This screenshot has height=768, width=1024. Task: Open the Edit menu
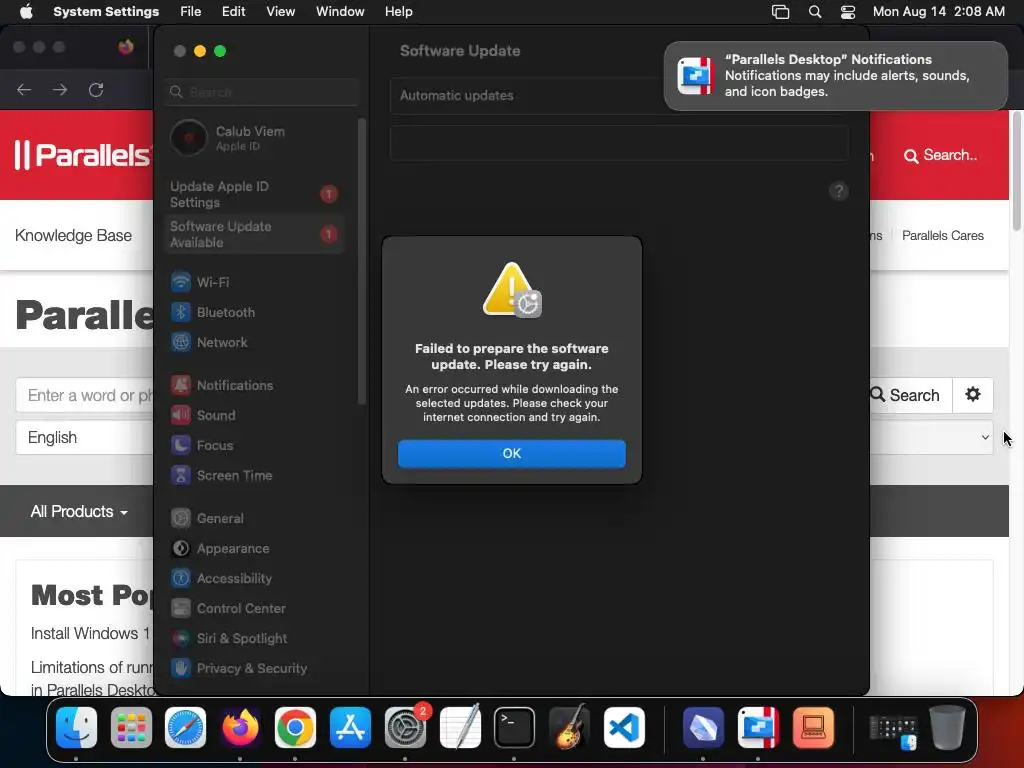(x=233, y=12)
